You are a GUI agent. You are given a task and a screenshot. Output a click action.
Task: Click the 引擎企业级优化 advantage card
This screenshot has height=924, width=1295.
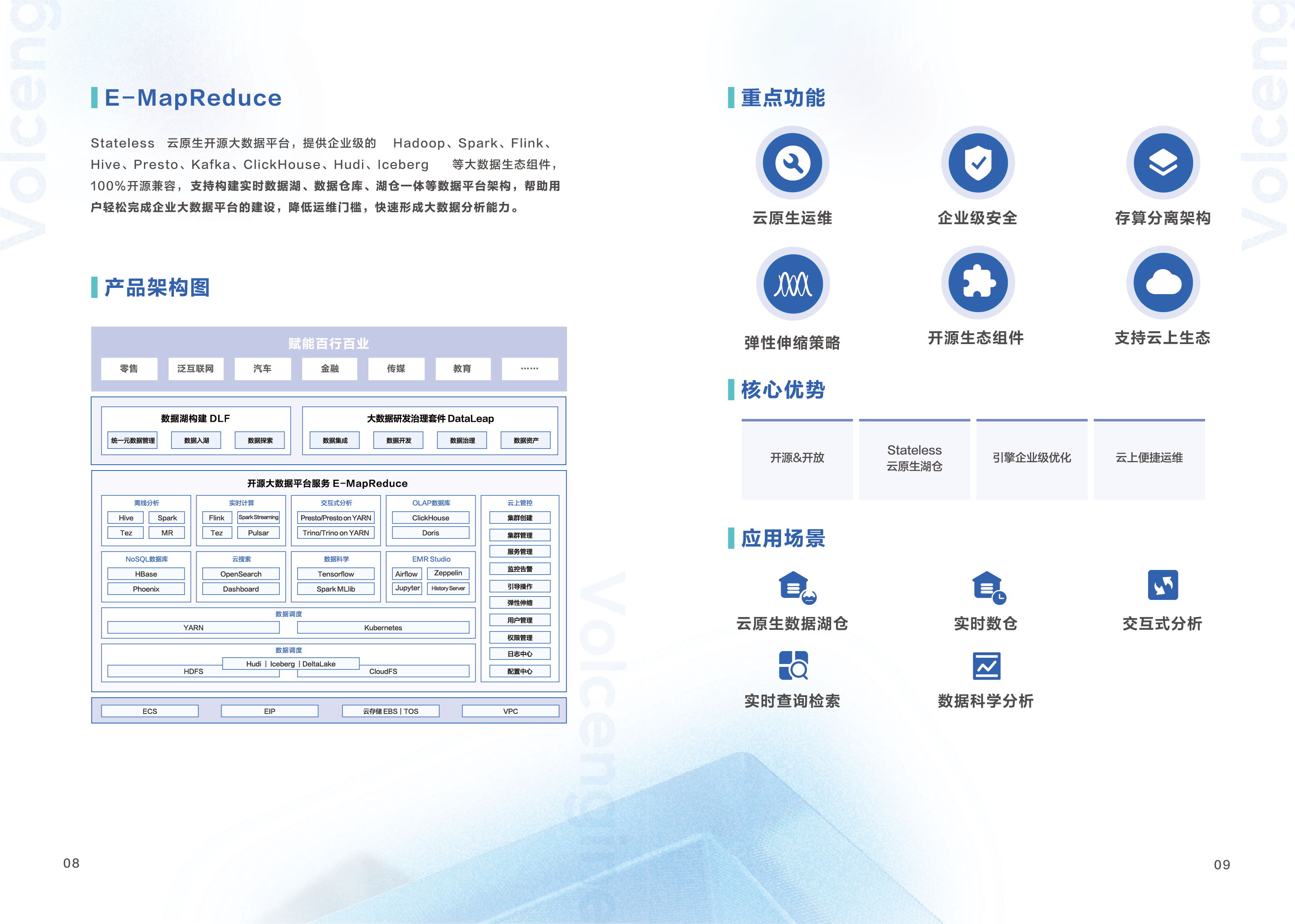click(x=1031, y=458)
